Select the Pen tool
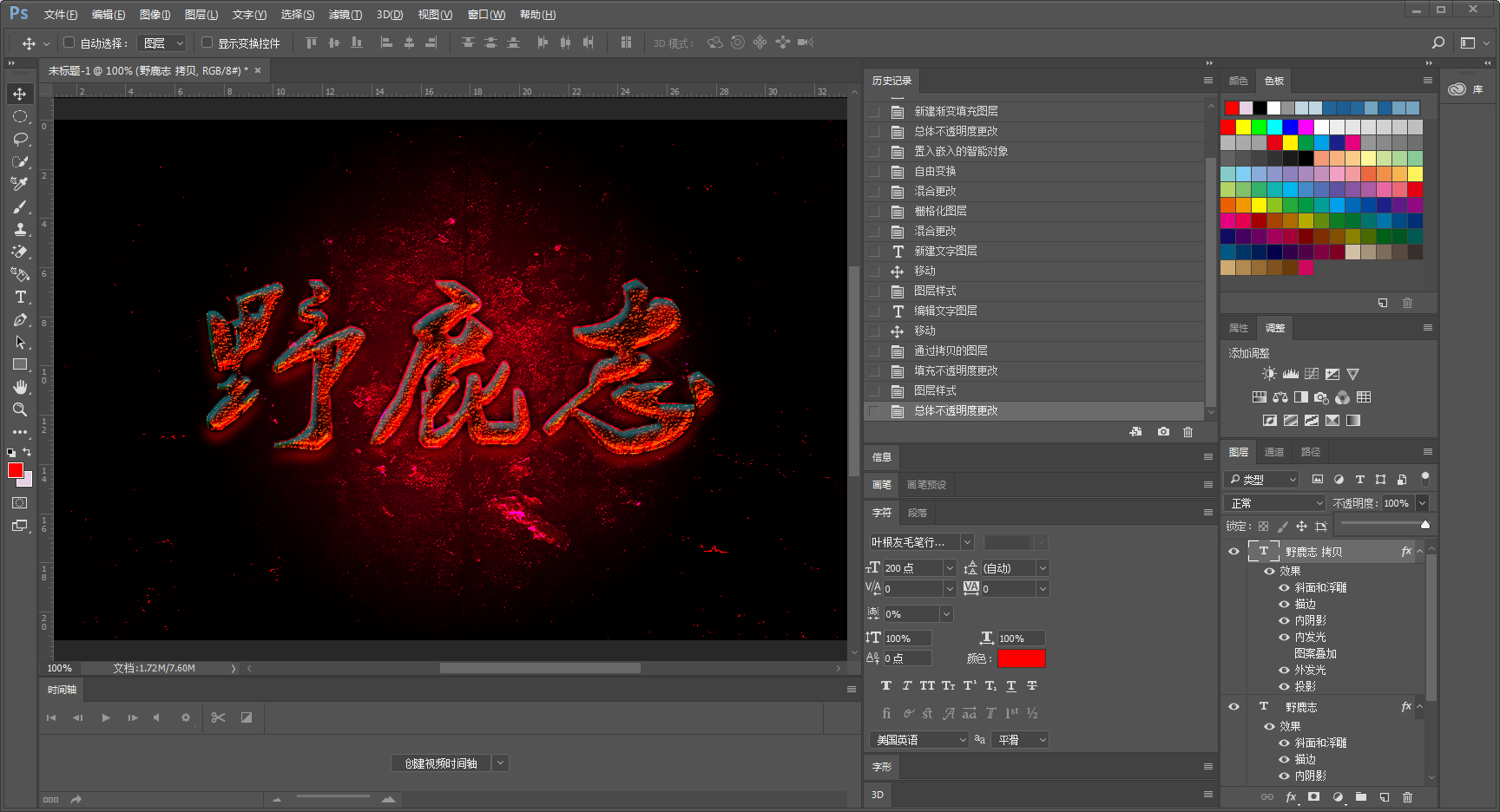Screen dimensions: 1500x812 pos(20,319)
